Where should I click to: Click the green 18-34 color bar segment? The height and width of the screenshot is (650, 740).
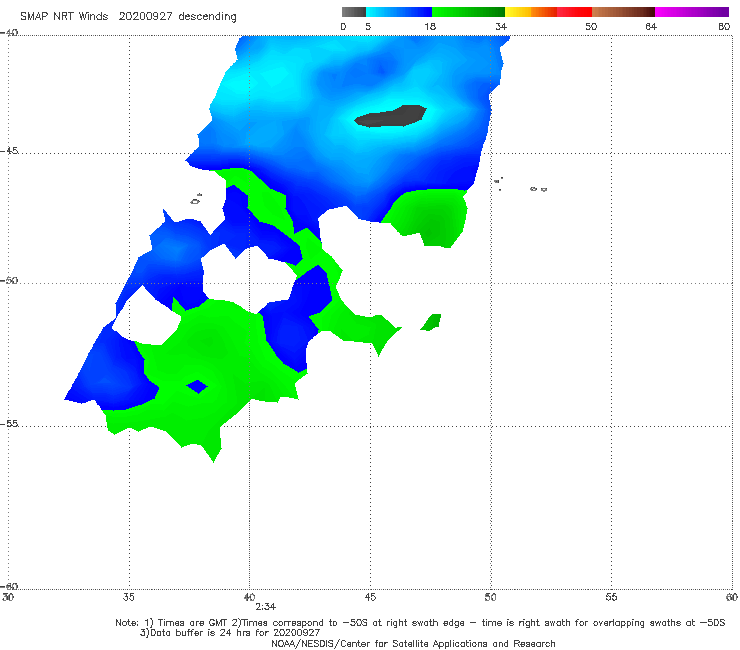click(468, 12)
